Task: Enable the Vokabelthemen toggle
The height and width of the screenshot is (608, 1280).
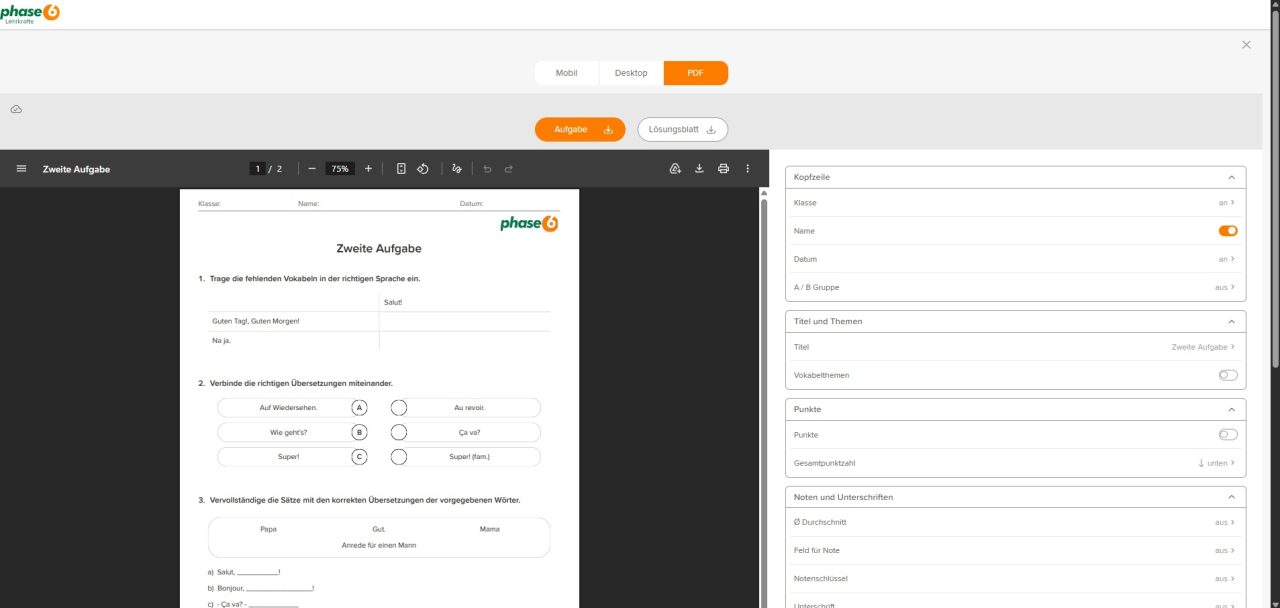Action: click(x=1227, y=375)
